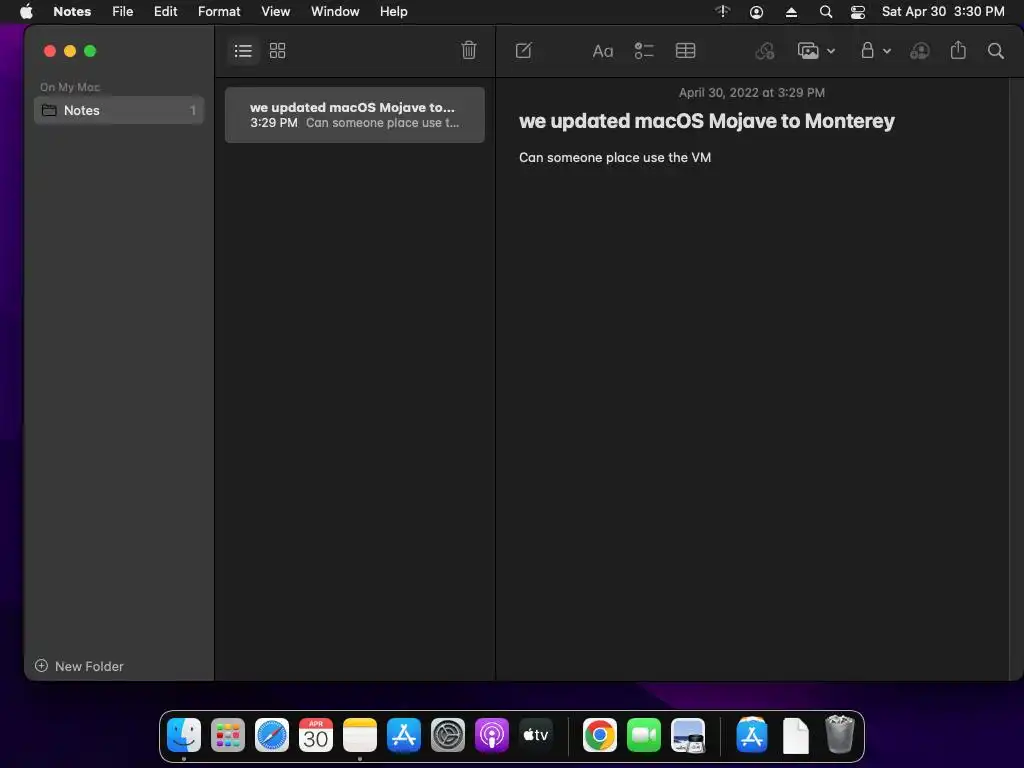Click the lock note icon
The width and height of the screenshot is (1024, 768).
pyautogui.click(x=867, y=50)
